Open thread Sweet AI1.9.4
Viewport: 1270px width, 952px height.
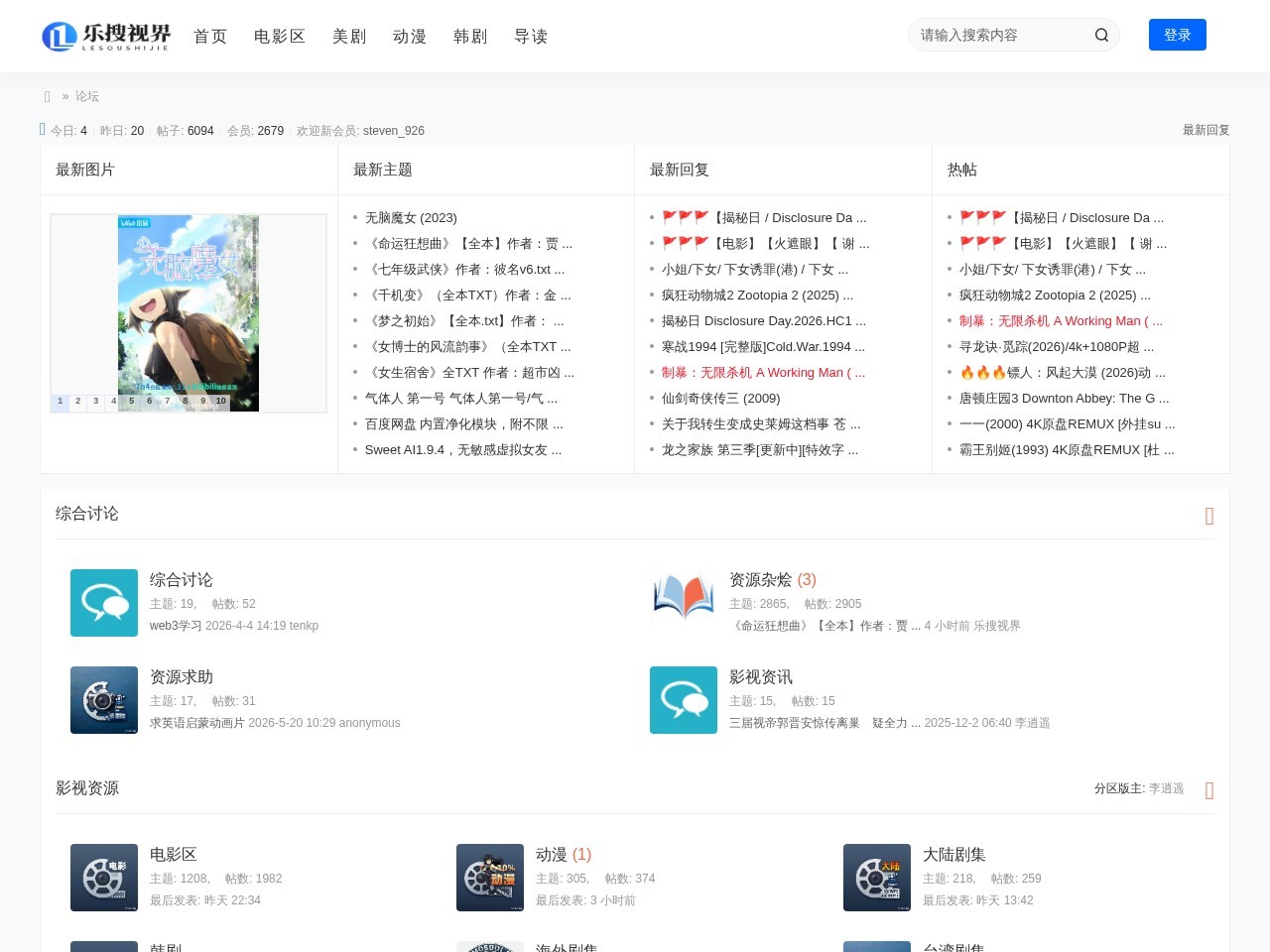[463, 449]
